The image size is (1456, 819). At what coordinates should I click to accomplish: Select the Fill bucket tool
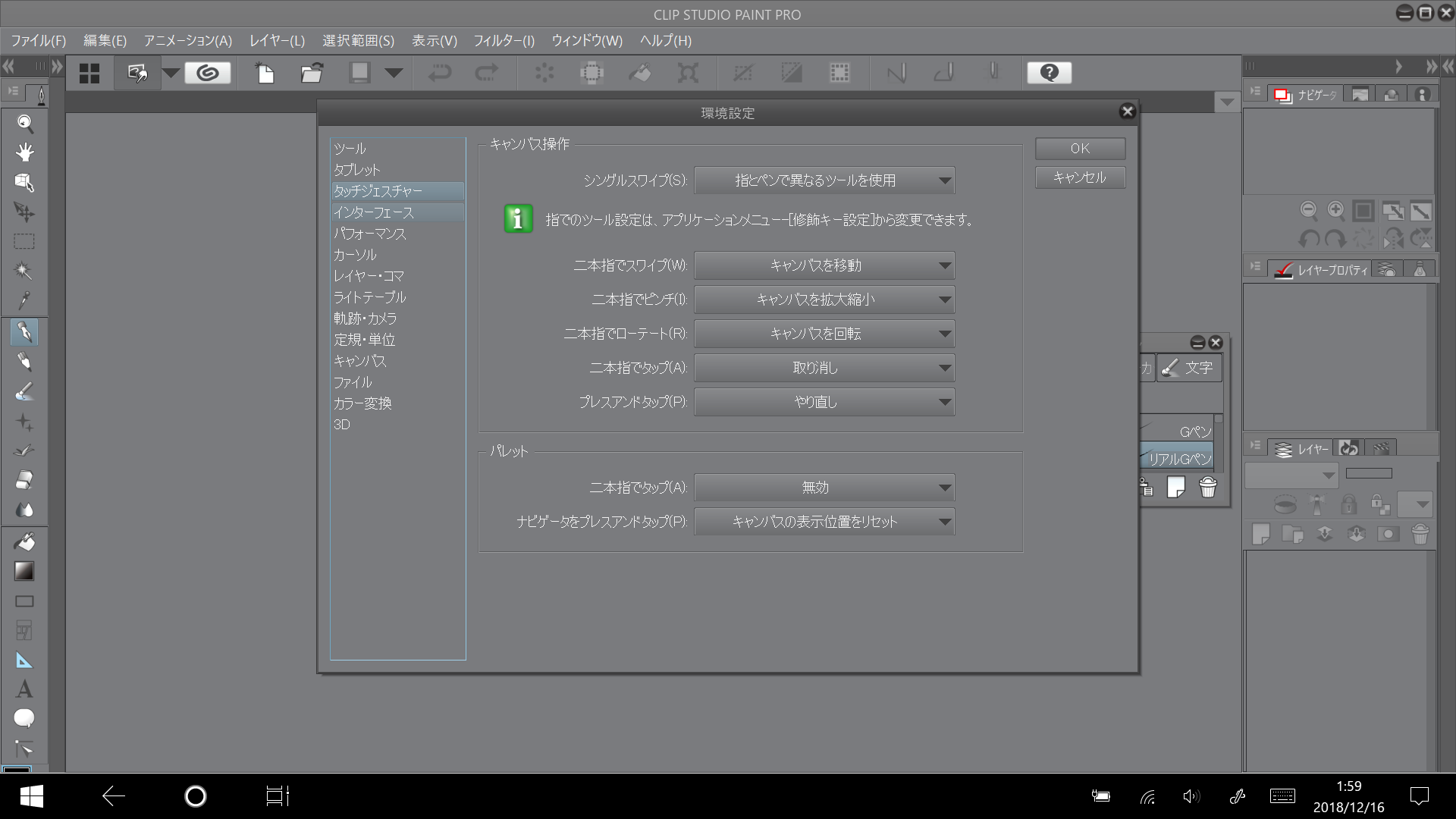click(x=24, y=541)
